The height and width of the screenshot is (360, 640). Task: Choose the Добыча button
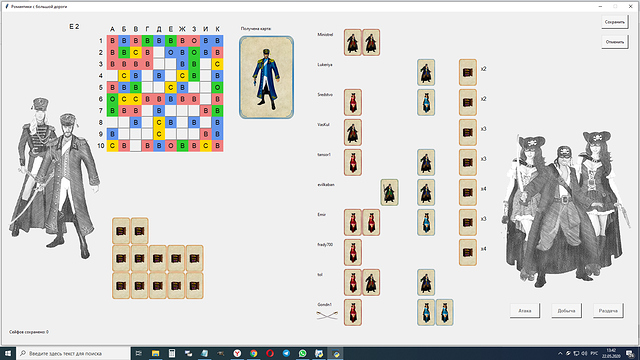point(567,311)
